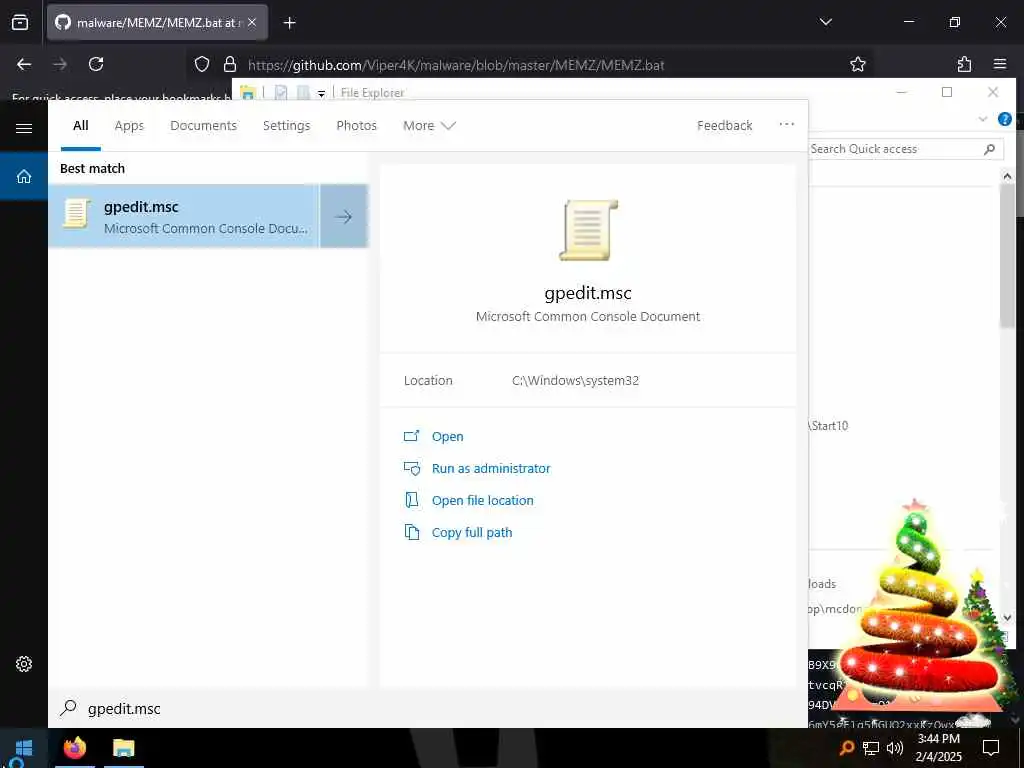Select the gpedit.msc best match result
The width and height of the screenshot is (1024, 768).
pos(184,216)
